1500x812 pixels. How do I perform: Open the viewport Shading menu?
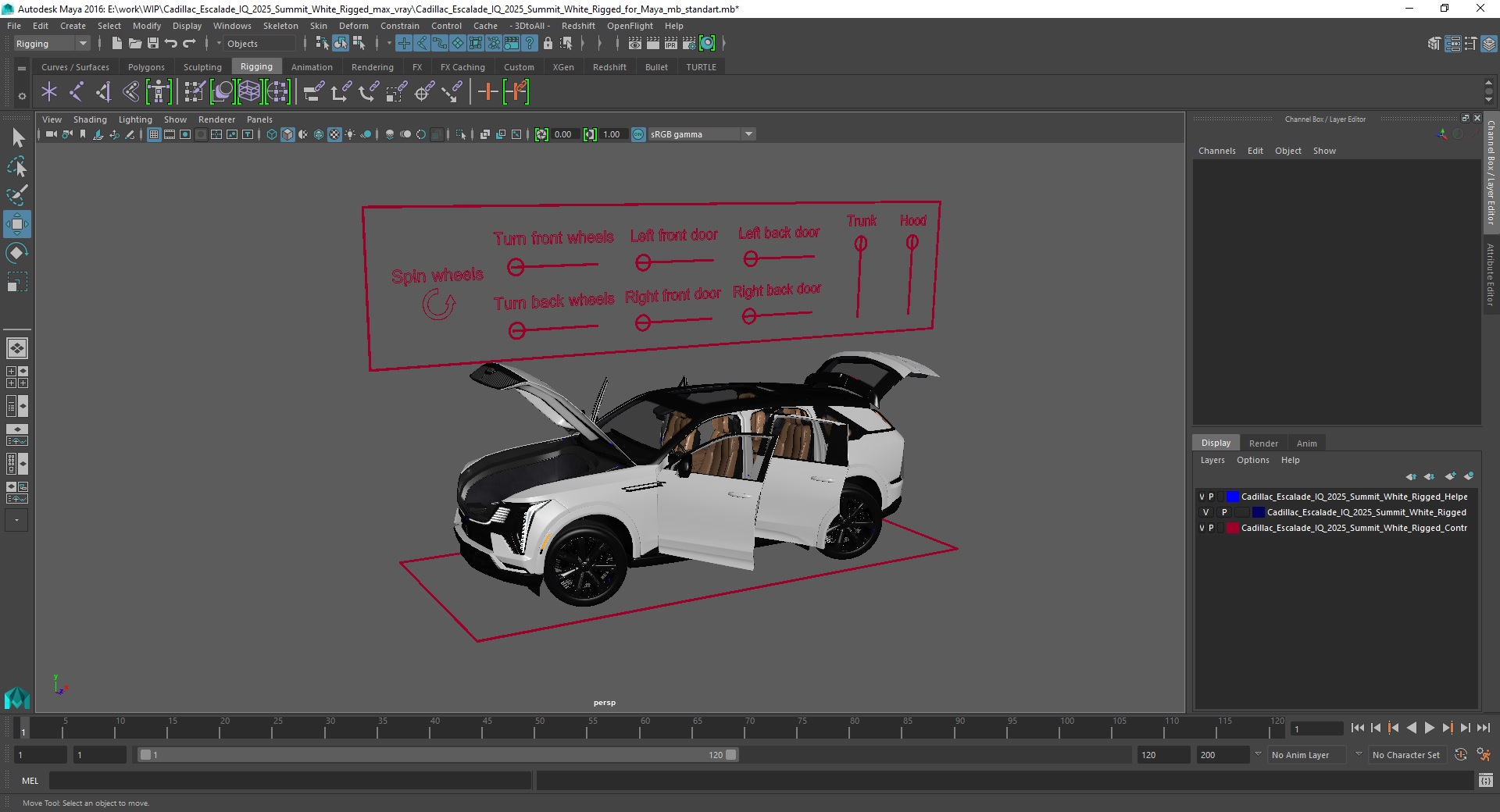coord(90,119)
